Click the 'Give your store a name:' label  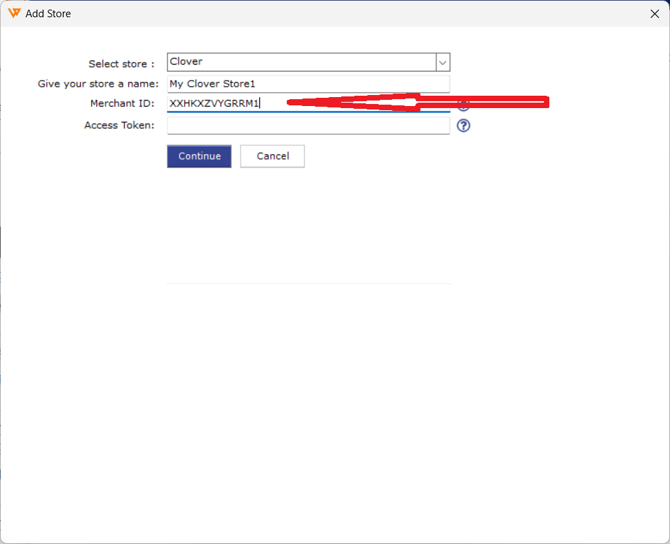point(98,84)
